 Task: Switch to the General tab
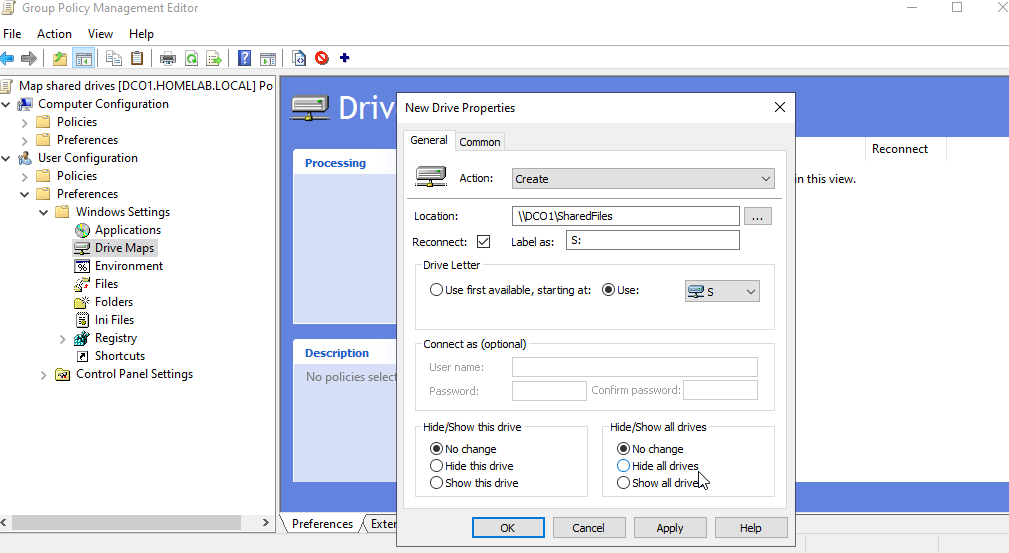click(429, 140)
